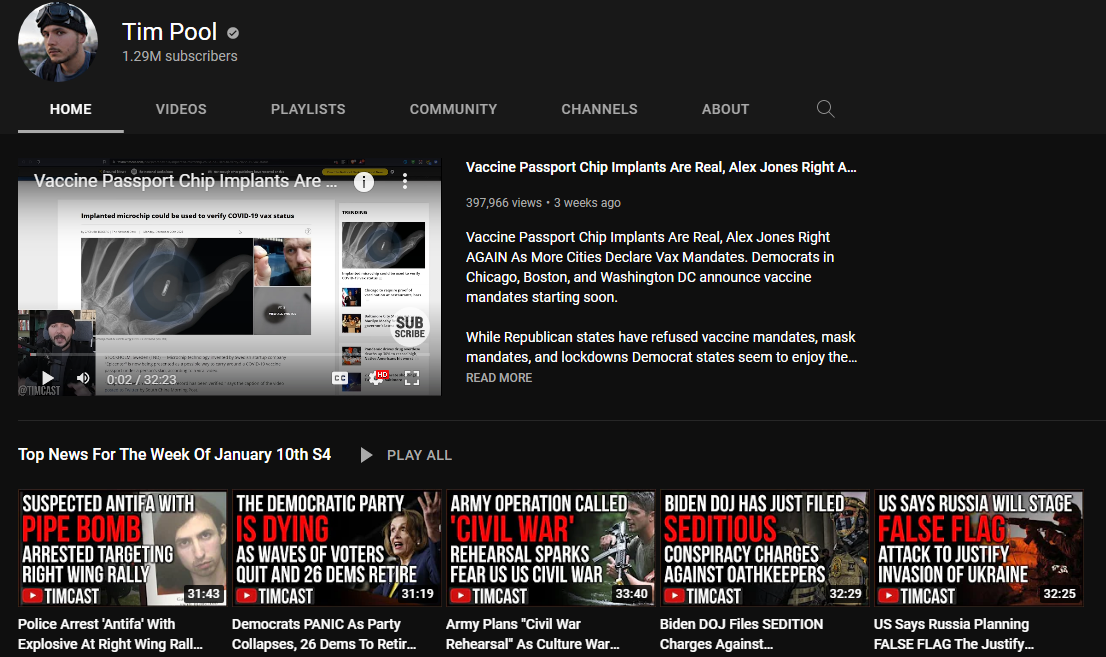Switch to the VIDEOS tab
This screenshot has height=657, width=1106.
click(x=181, y=109)
